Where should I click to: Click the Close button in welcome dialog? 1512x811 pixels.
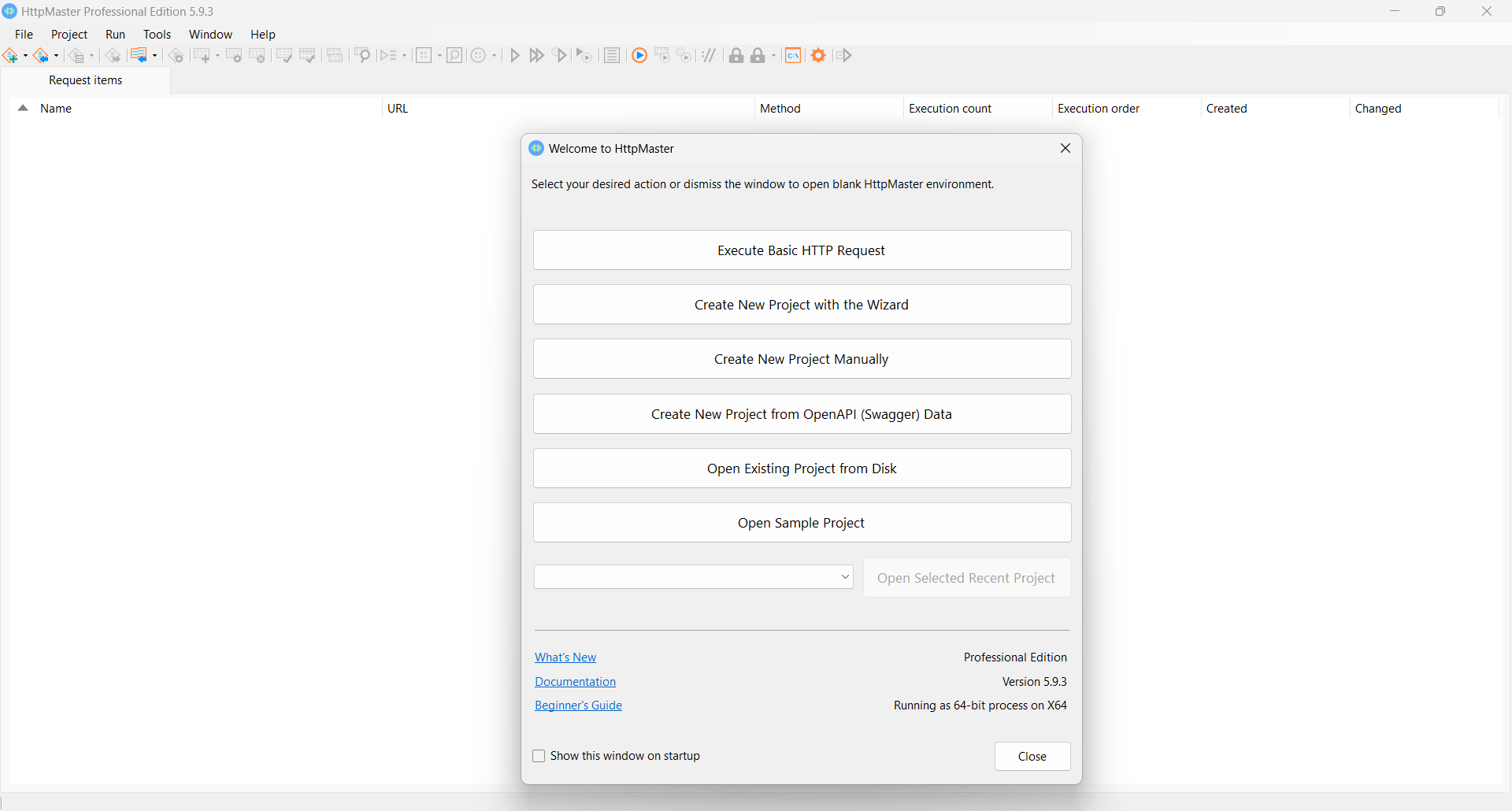pyautogui.click(x=1032, y=756)
